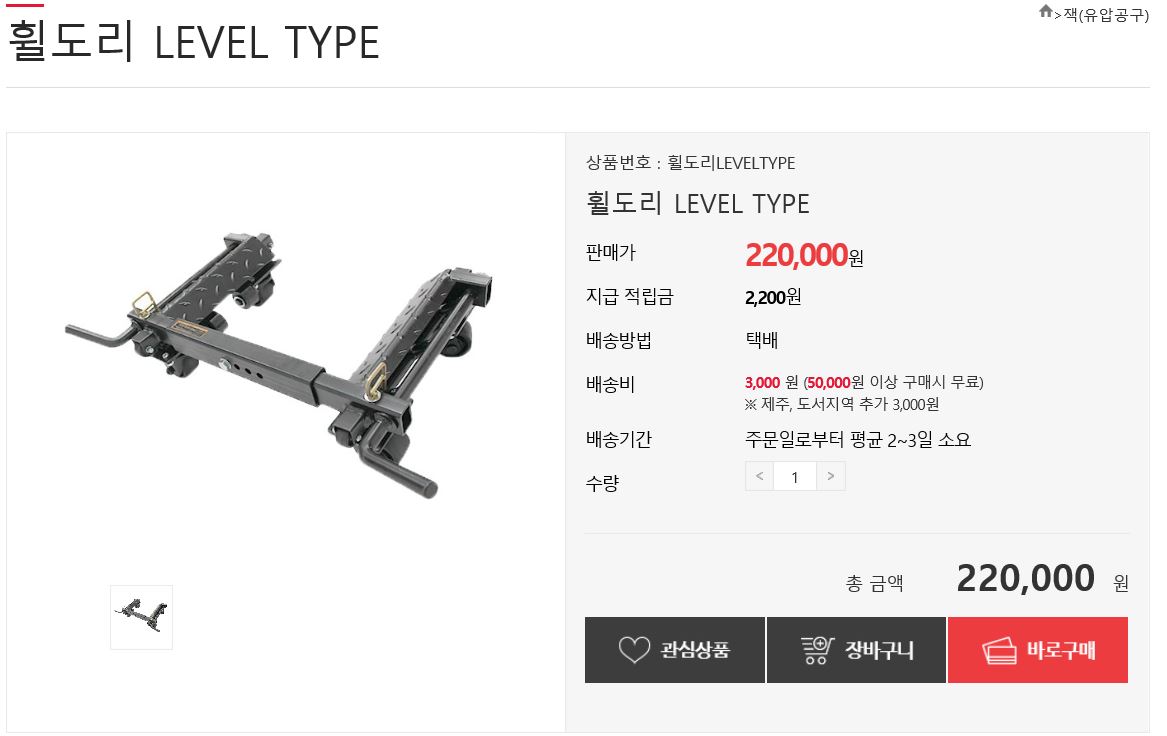Click the cart icon on 장바구니
1167x736 pixels.
point(816,650)
